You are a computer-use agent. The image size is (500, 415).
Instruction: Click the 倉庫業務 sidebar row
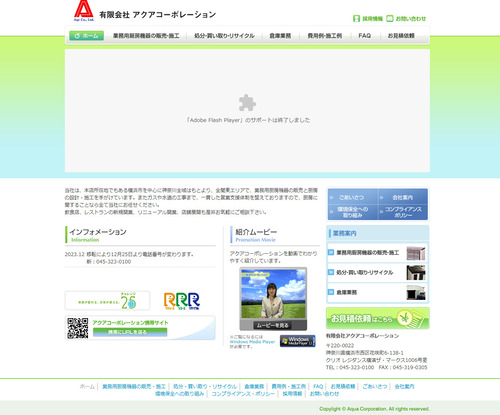pos(377,292)
